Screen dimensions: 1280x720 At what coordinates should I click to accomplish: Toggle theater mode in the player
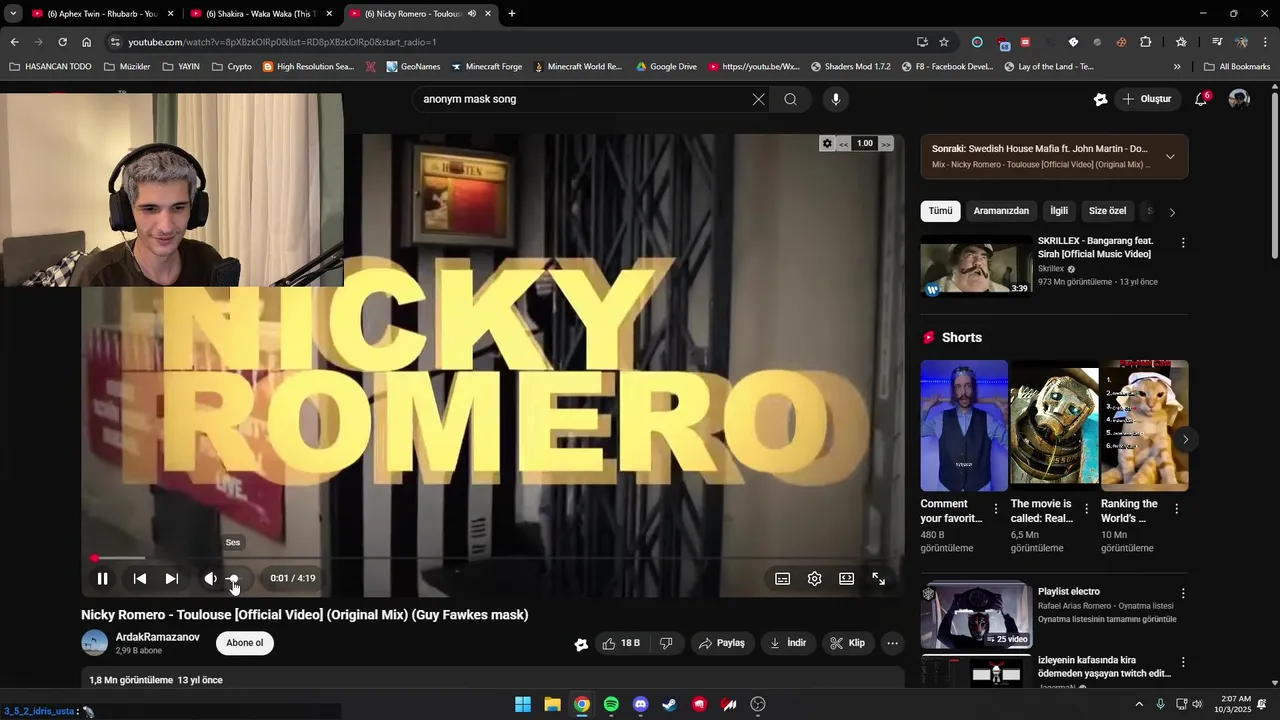coord(847,578)
